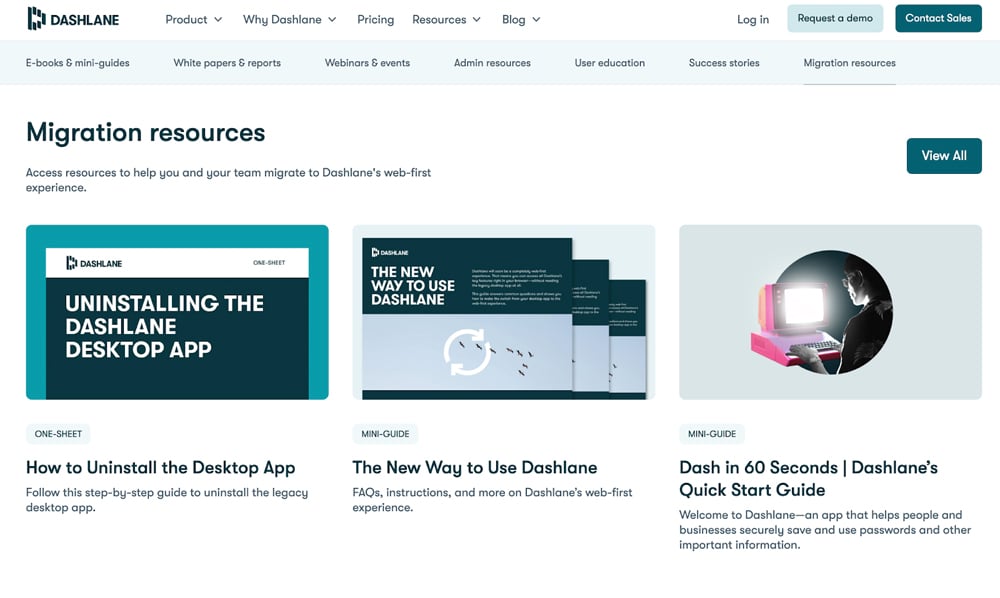Open the Success stories tab
This screenshot has height=598, width=1000.
coord(724,63)
